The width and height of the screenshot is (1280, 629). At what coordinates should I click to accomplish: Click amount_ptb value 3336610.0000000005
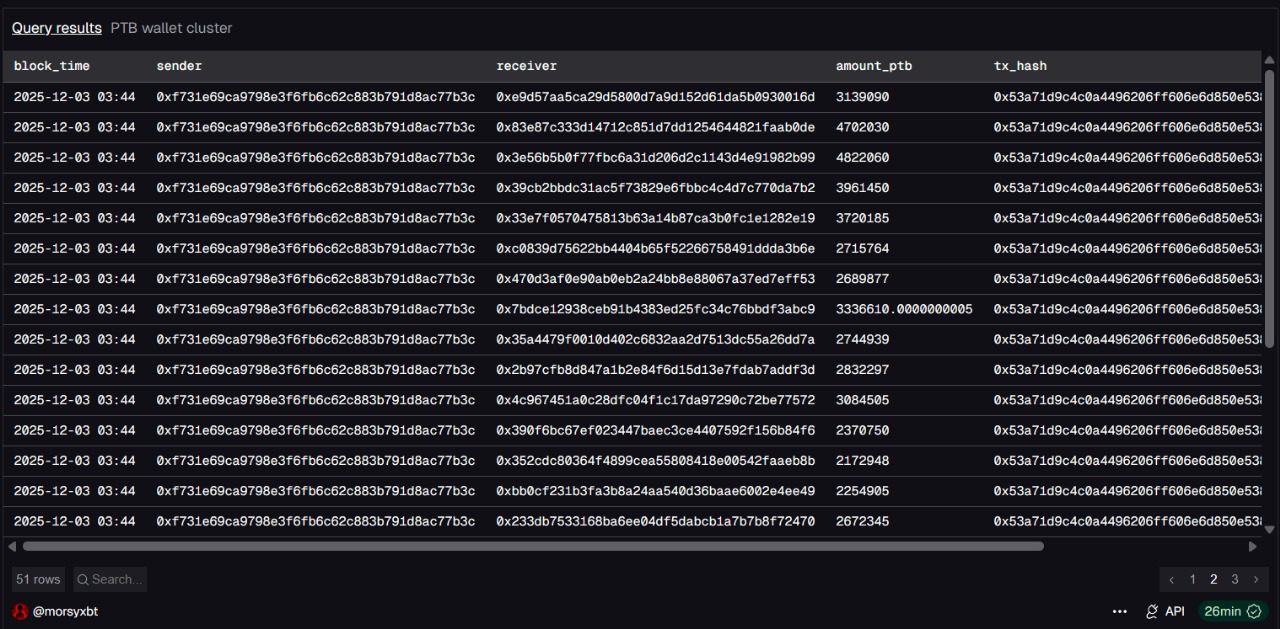click(x=904, y=309)
